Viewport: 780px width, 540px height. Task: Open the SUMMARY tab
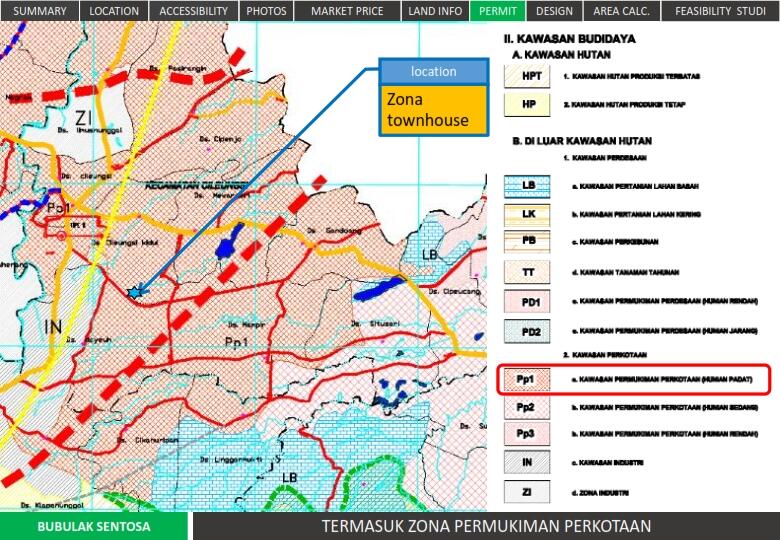(39, 10)
